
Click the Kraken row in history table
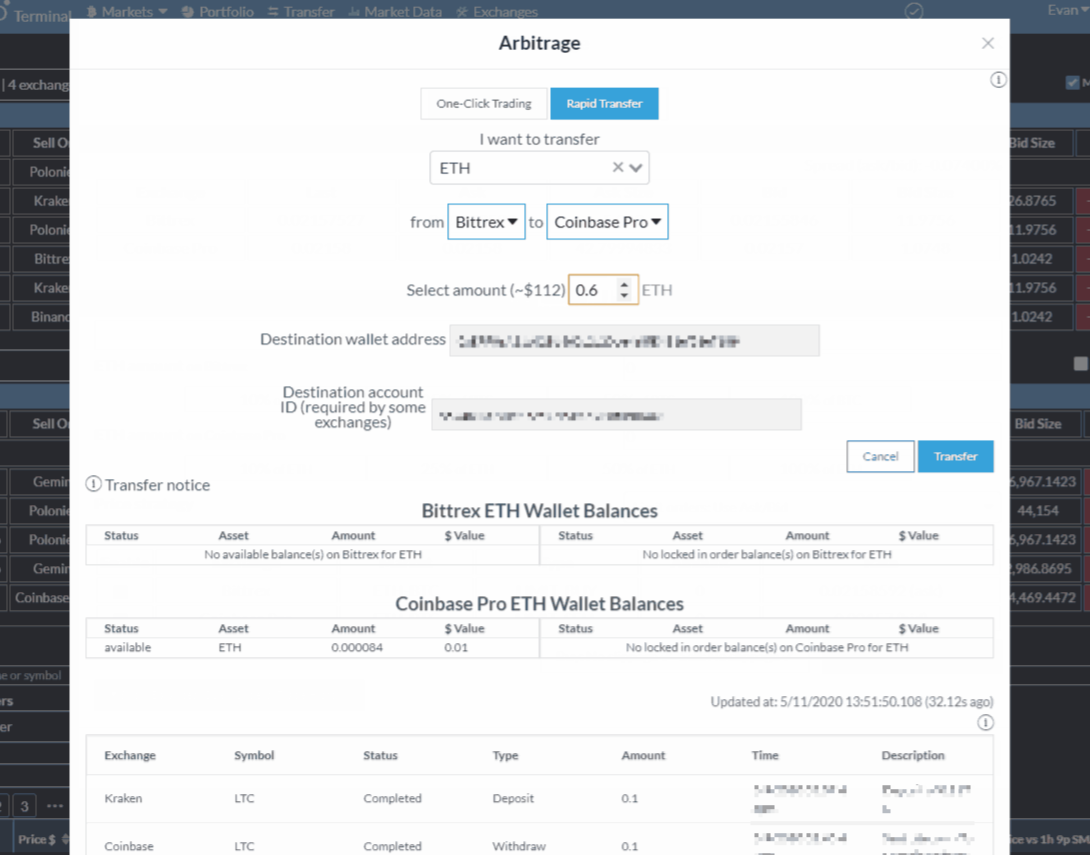pyautogui.click(x=539, y=799)
